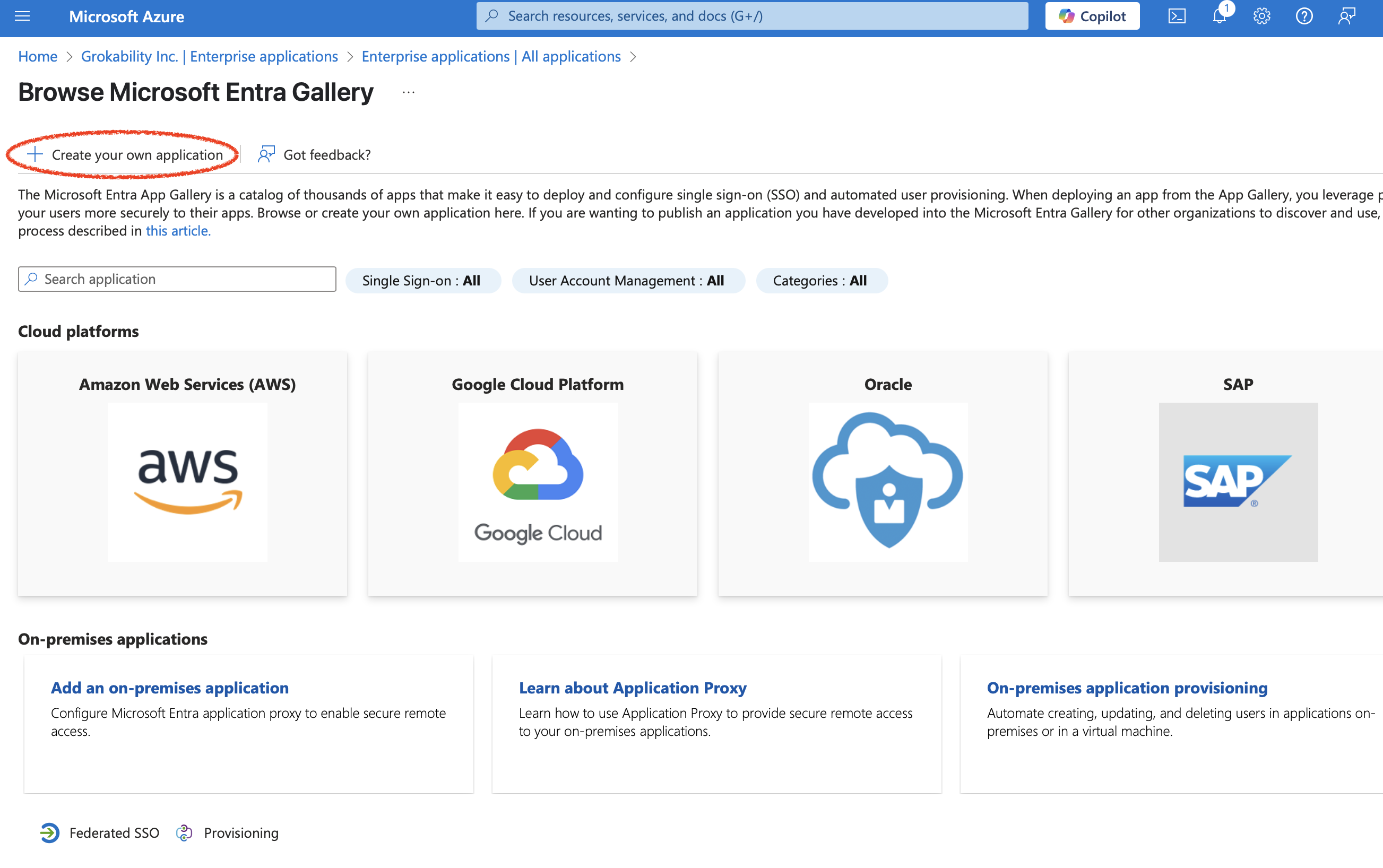
Task: Select the Google Cloud Platform card
Action: pyautogui.click(x=533, y=474)
